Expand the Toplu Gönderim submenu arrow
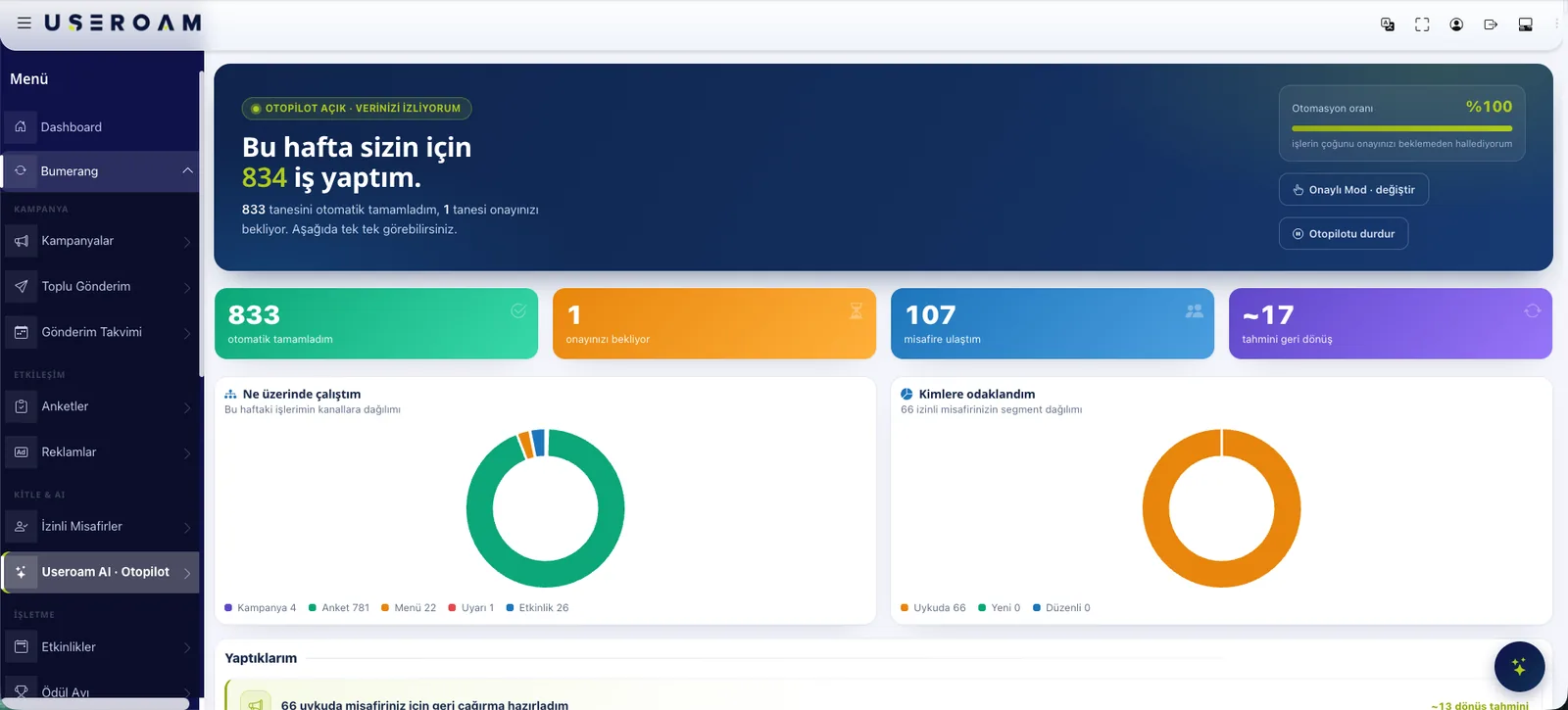 point(187,287)
